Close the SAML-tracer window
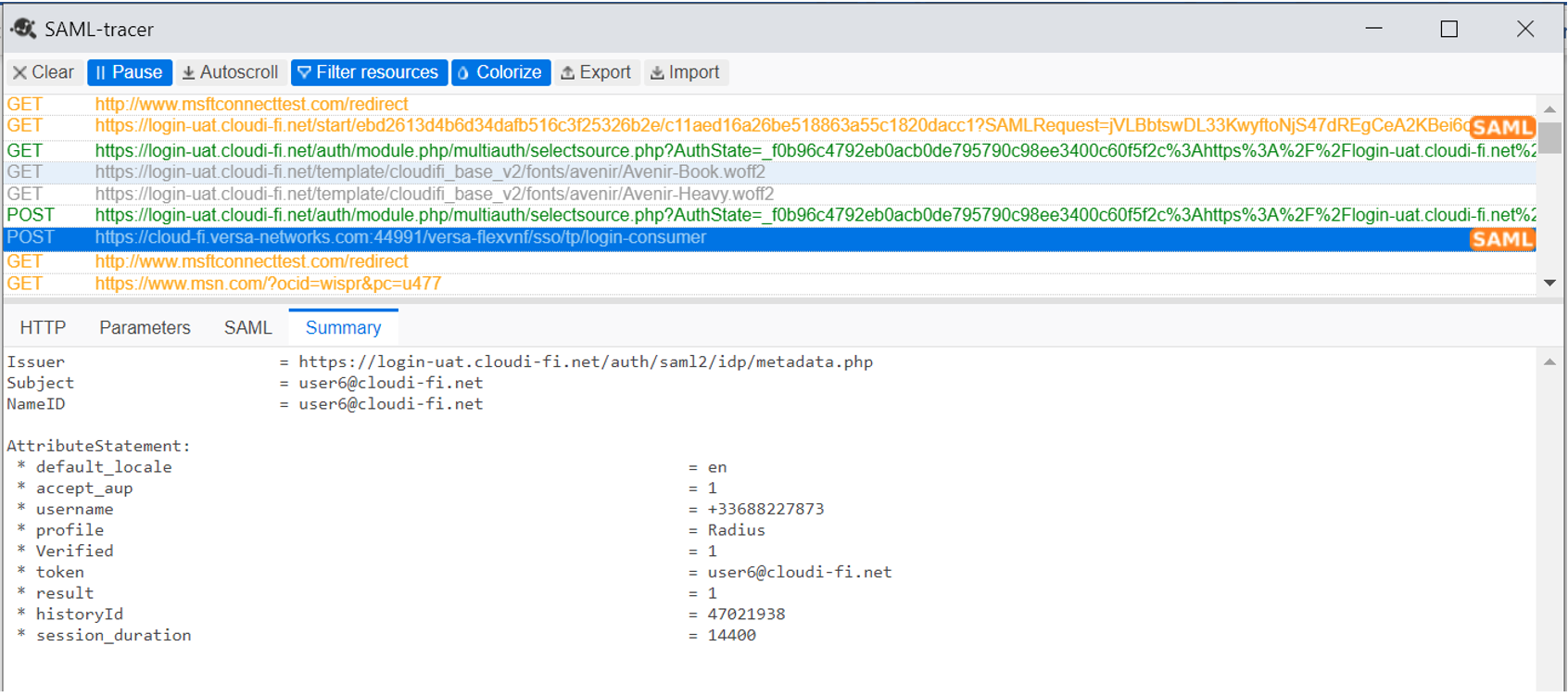 click(x=1525, y=29)
